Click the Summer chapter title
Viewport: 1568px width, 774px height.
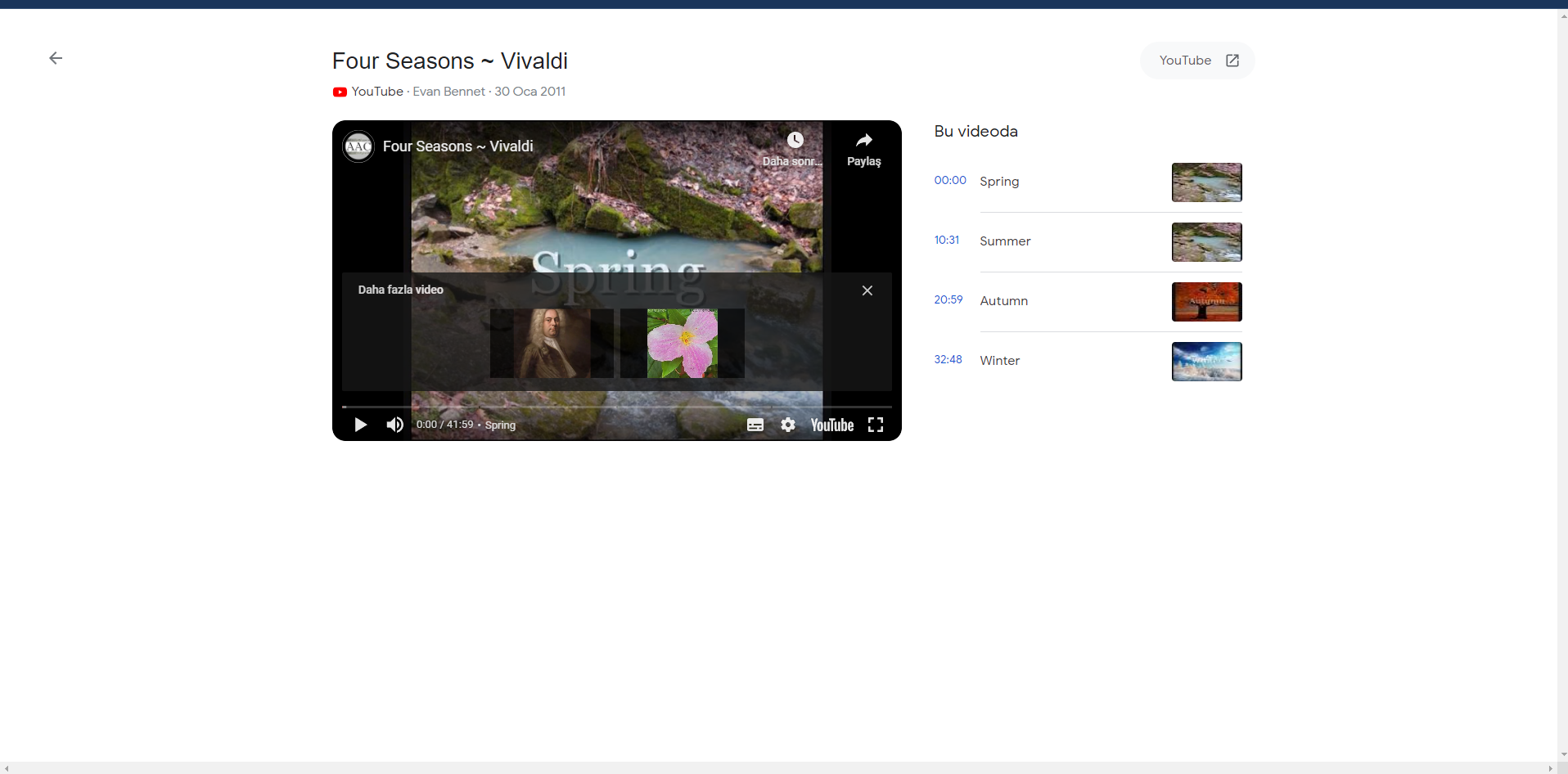(x=1005, y=241)
